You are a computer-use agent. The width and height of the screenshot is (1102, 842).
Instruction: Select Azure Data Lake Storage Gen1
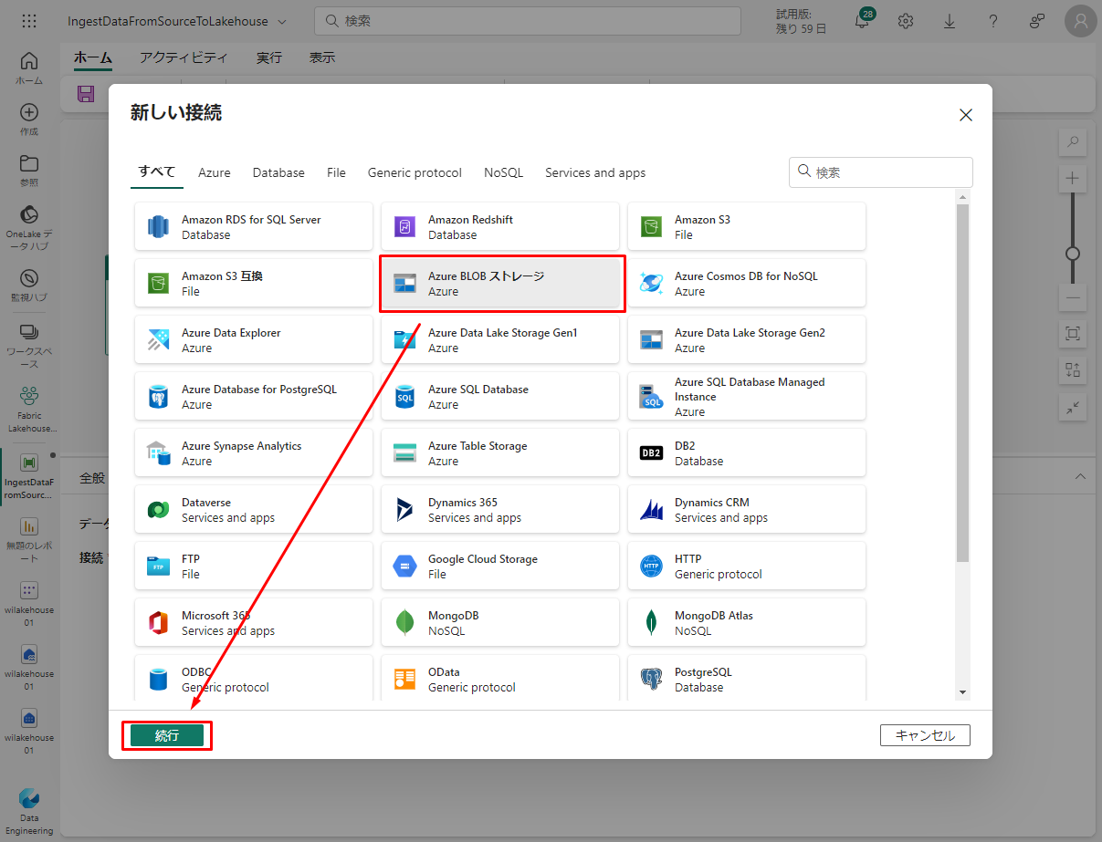[x=500, y=340]
